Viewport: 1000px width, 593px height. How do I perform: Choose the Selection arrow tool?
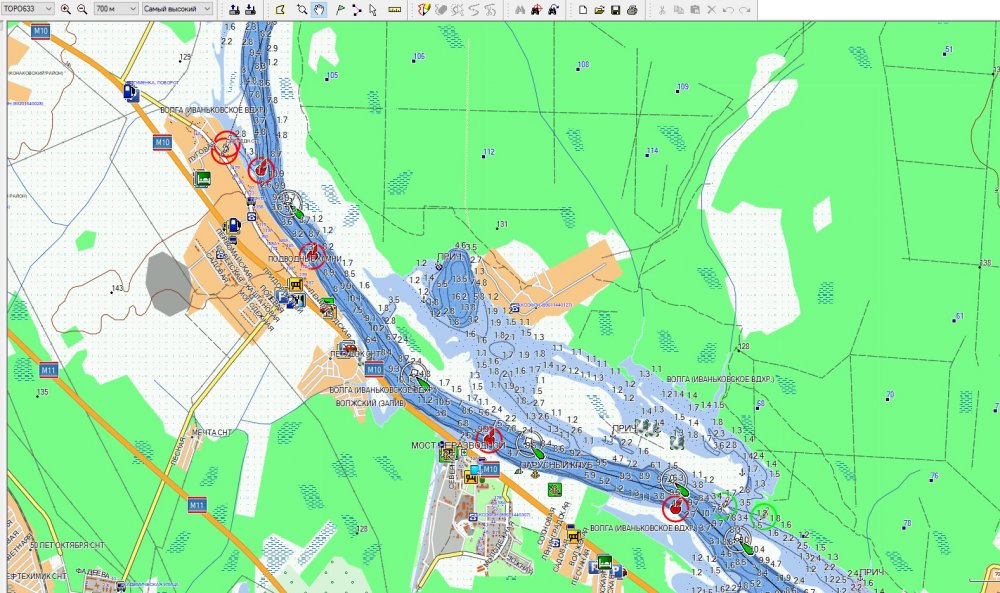pos(372,9)
